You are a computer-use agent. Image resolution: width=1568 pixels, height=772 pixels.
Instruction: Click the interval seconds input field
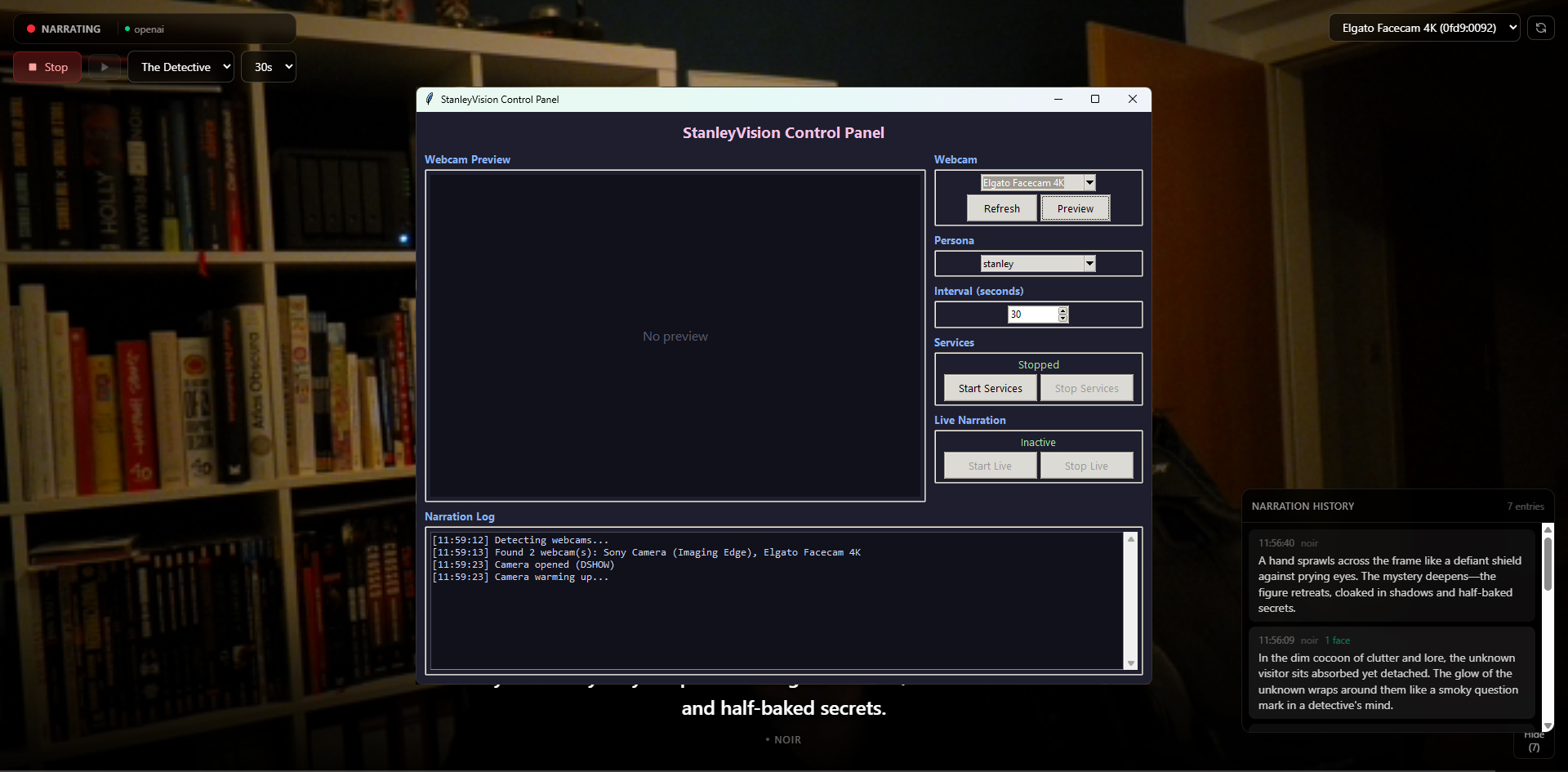pos(1032,315)
